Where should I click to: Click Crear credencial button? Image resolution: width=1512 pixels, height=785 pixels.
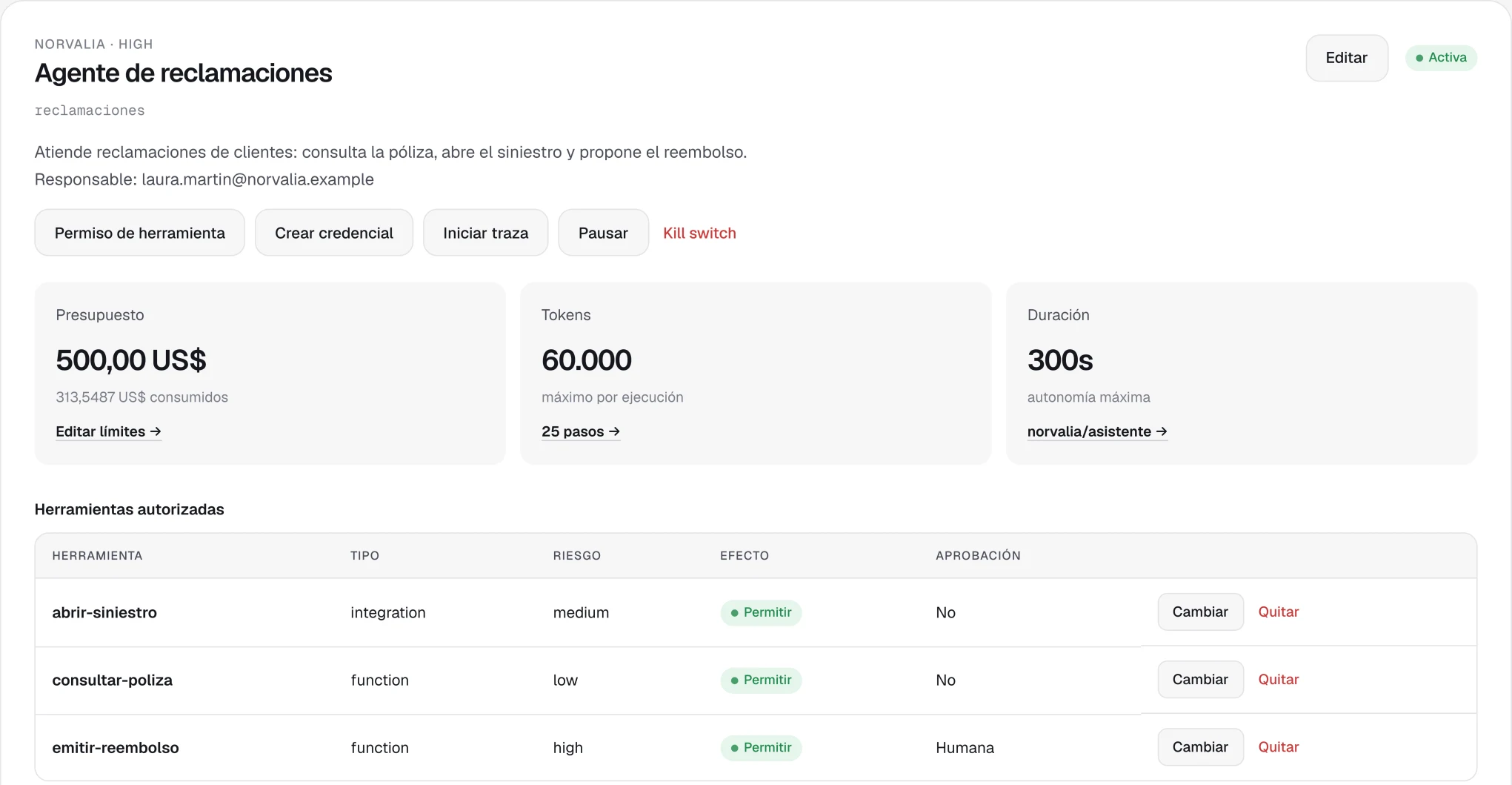click(x=333, y=233)
